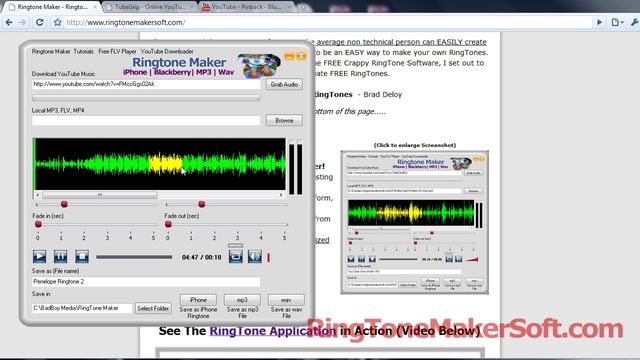Screen dimensions: 640x360
Task: Click the loop selection icon beside the time
Action: click(236, 257)
